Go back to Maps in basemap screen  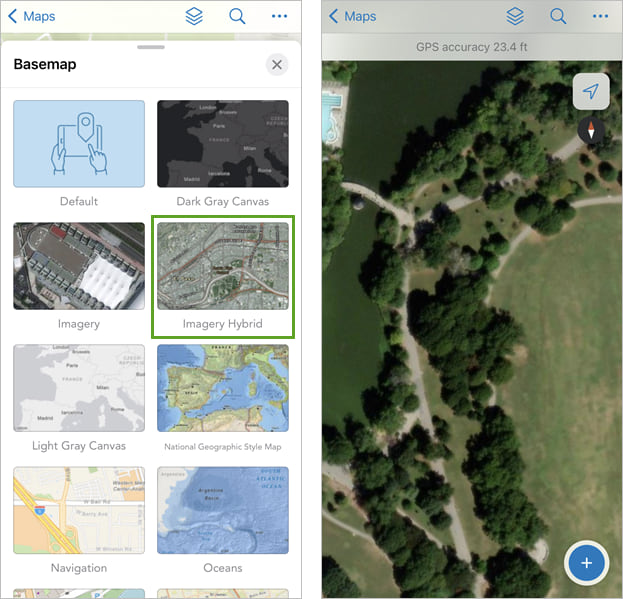coord(31,16)
